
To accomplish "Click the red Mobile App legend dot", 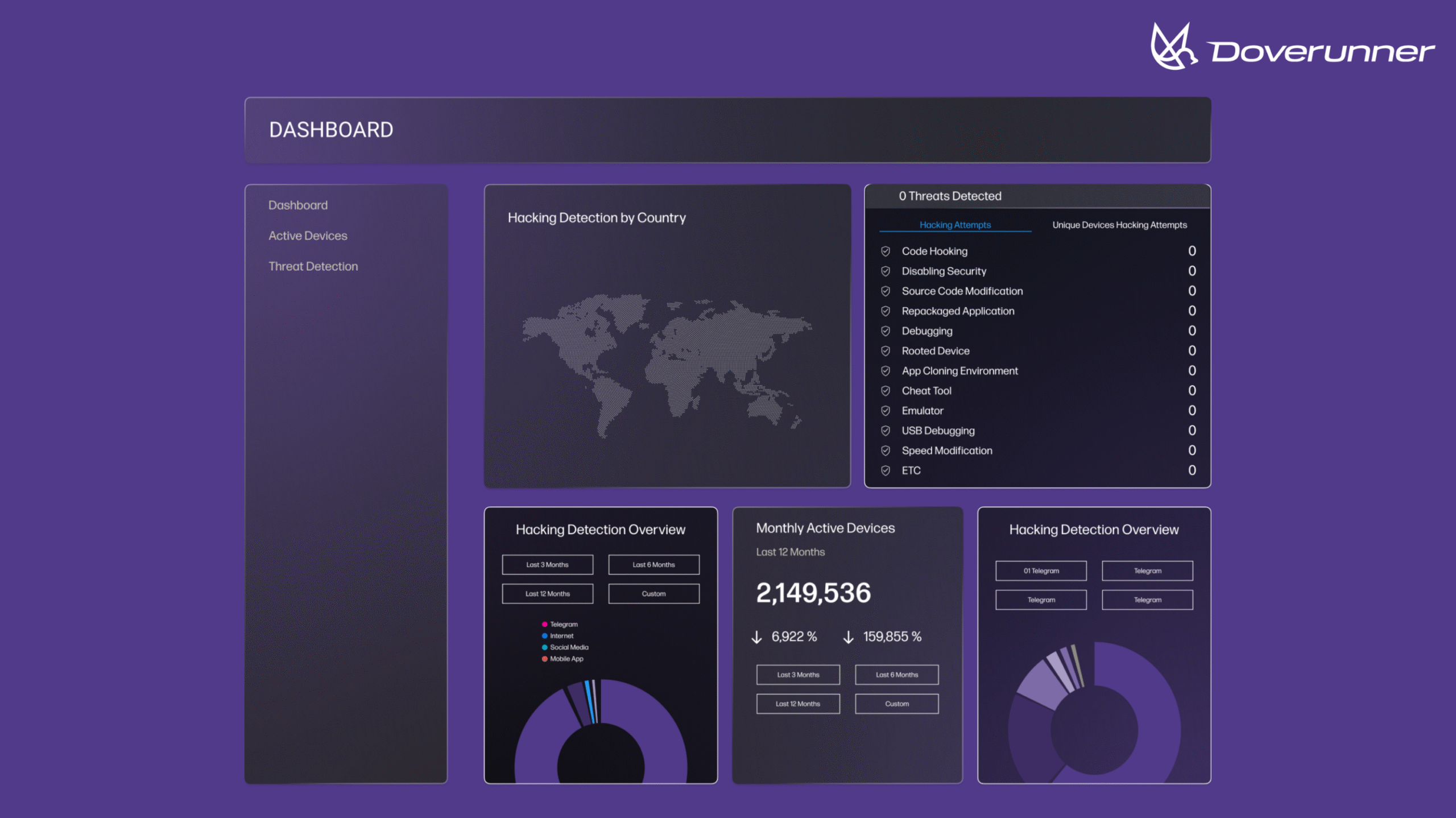I will tap(544, 659).
